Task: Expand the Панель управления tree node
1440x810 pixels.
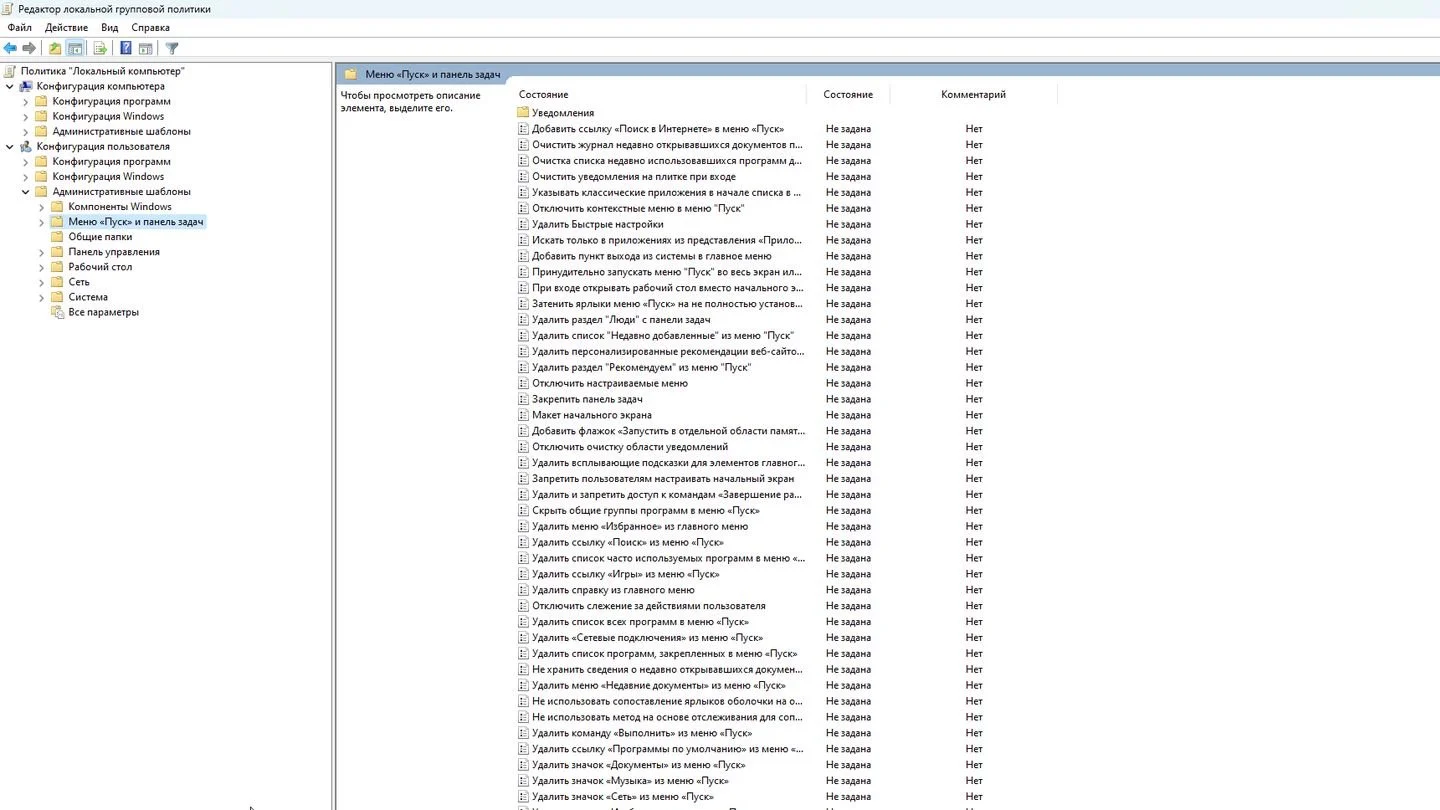Action: [42, 252]
